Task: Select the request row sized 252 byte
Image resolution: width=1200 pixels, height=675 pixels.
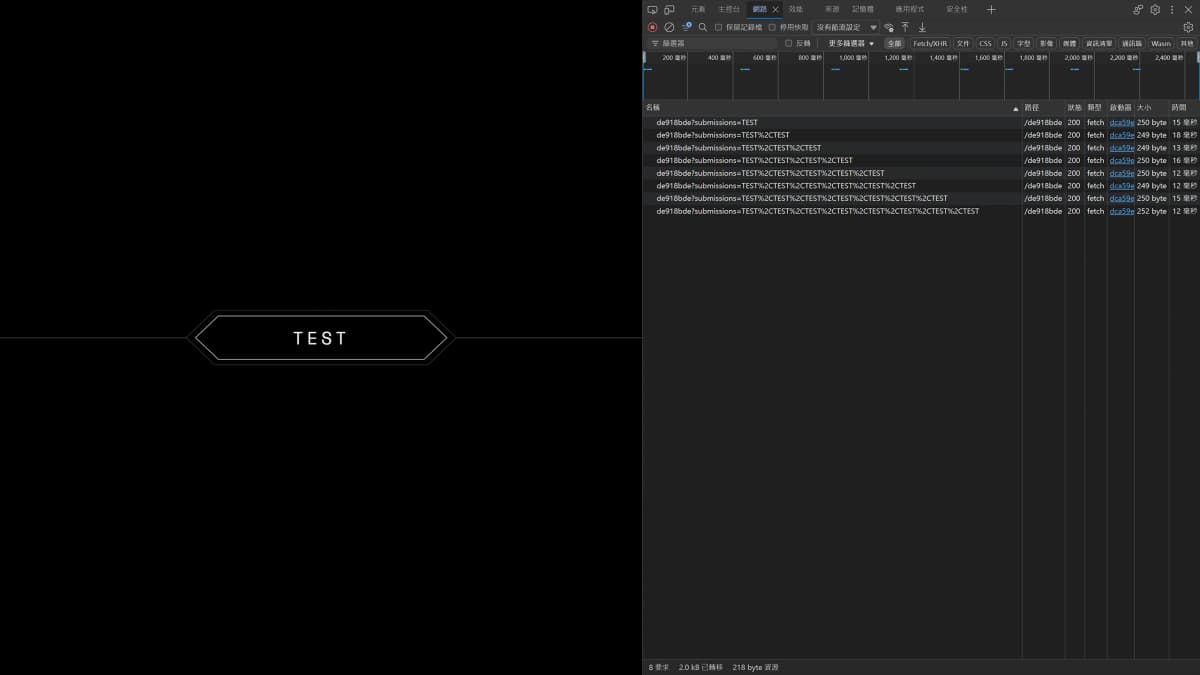Action: point(921,211)
